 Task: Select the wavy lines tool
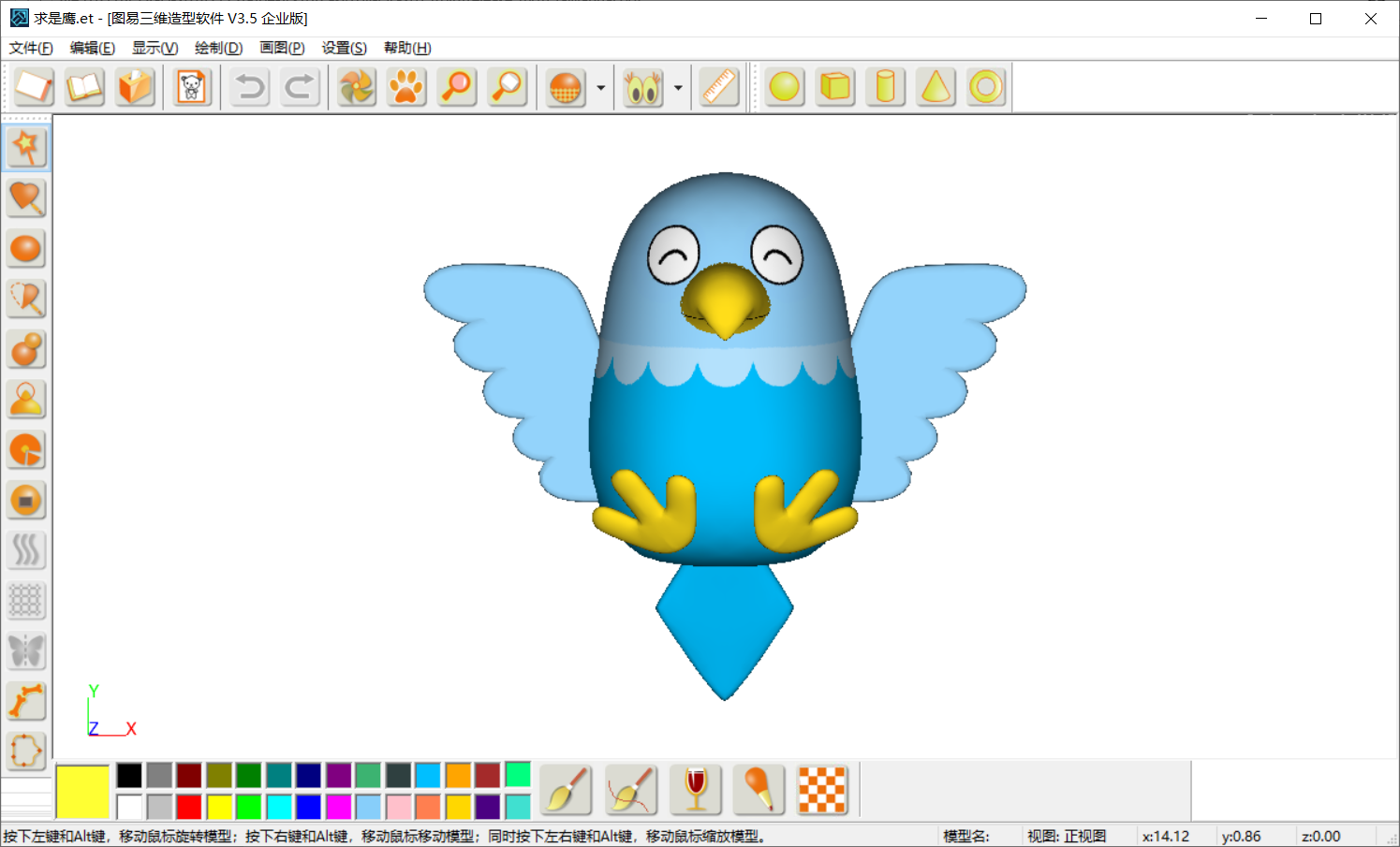(26, 550)
